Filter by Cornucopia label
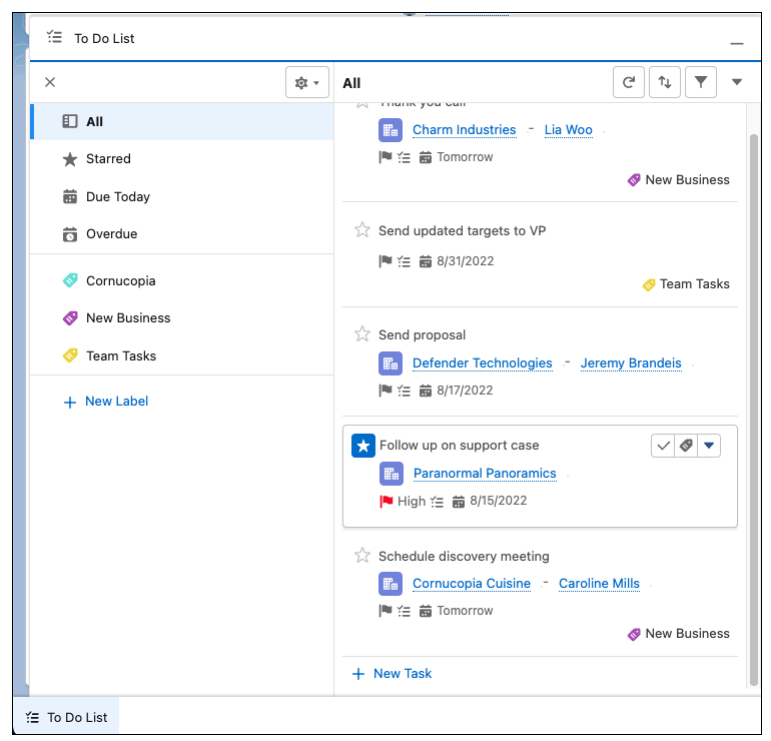This screenshot has height=741, width=771. (182, 281)
